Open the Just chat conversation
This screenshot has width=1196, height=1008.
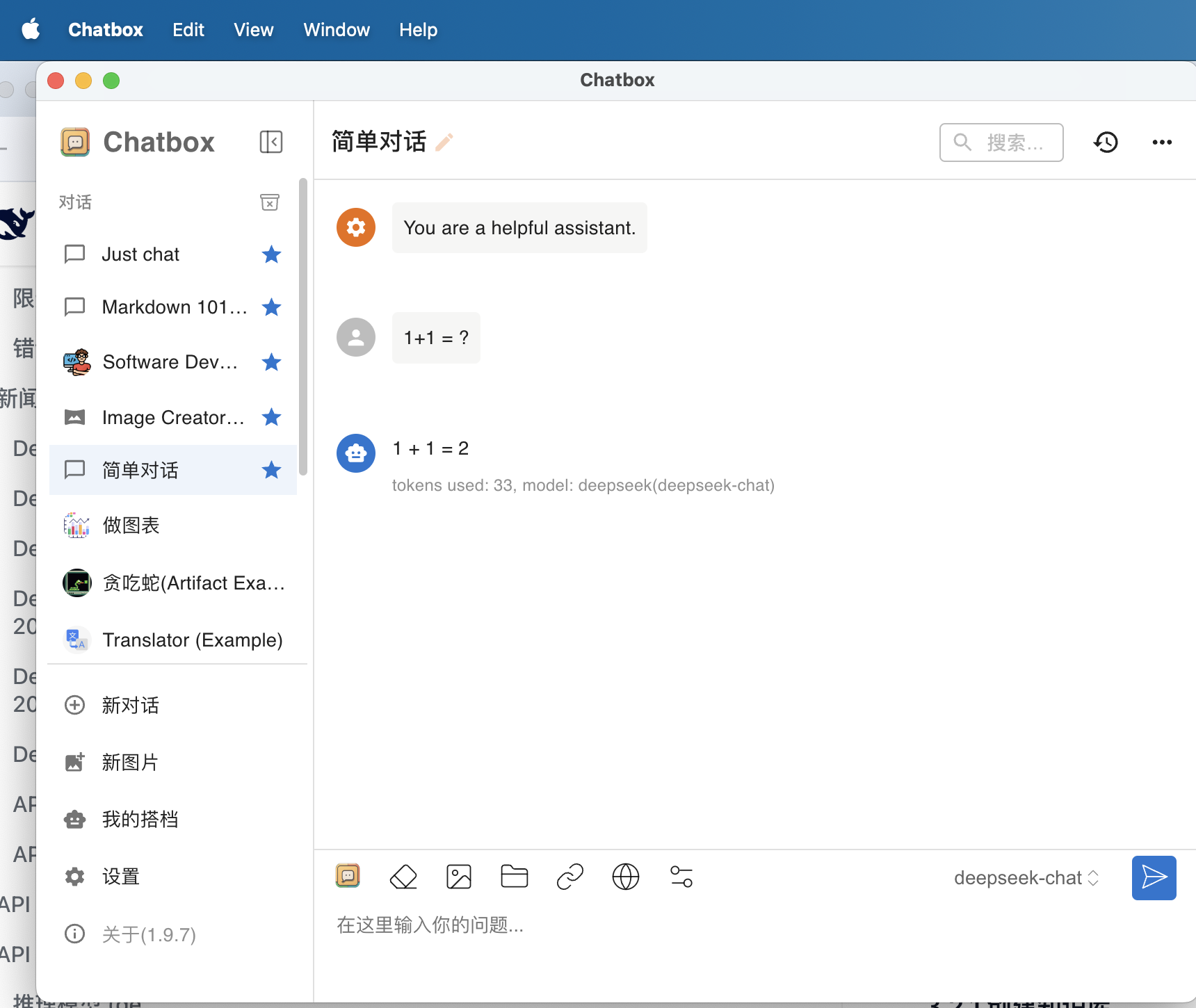[173, 254]
